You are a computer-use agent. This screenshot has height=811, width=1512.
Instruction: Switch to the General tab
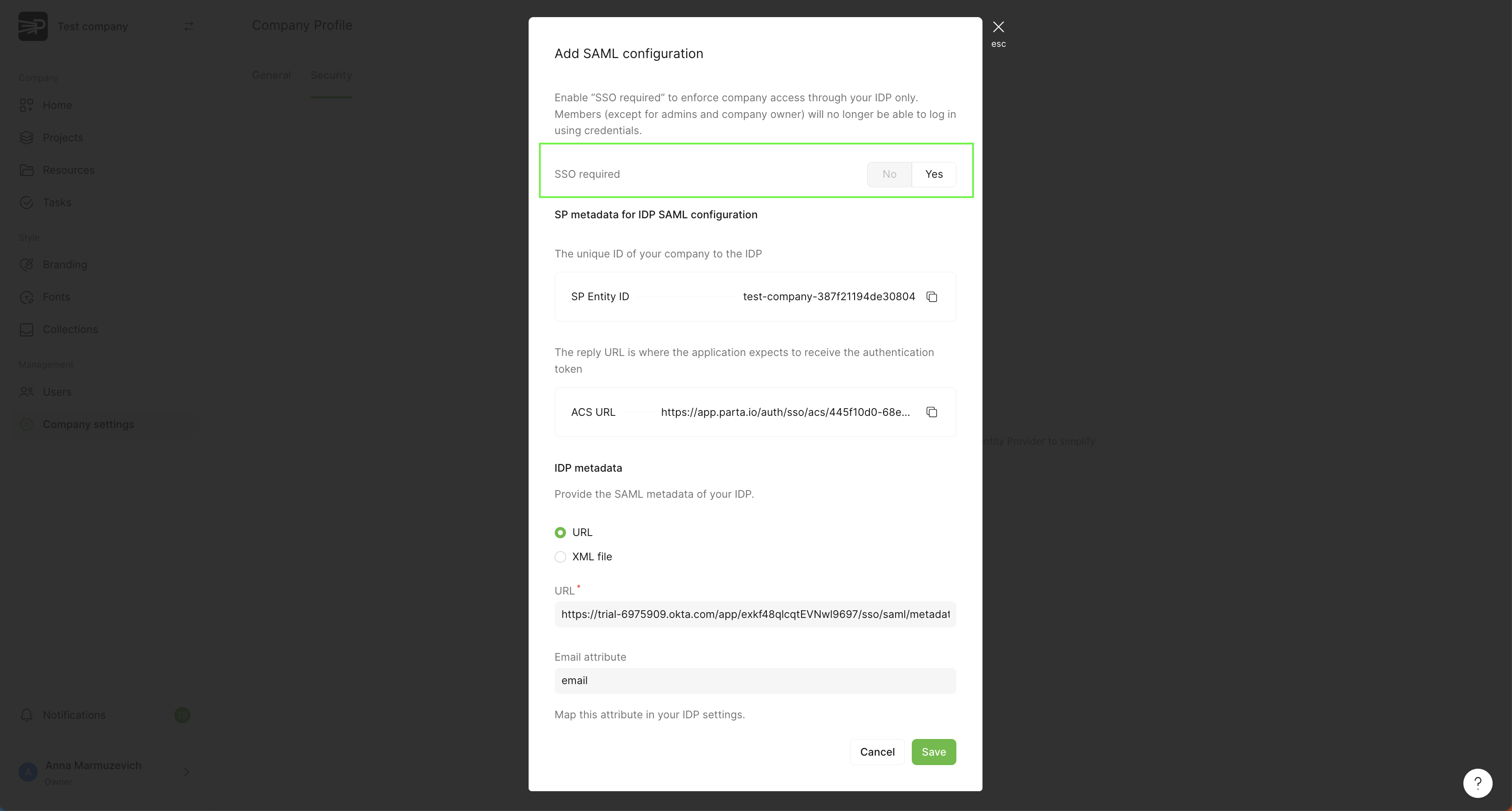coord(271,75)
